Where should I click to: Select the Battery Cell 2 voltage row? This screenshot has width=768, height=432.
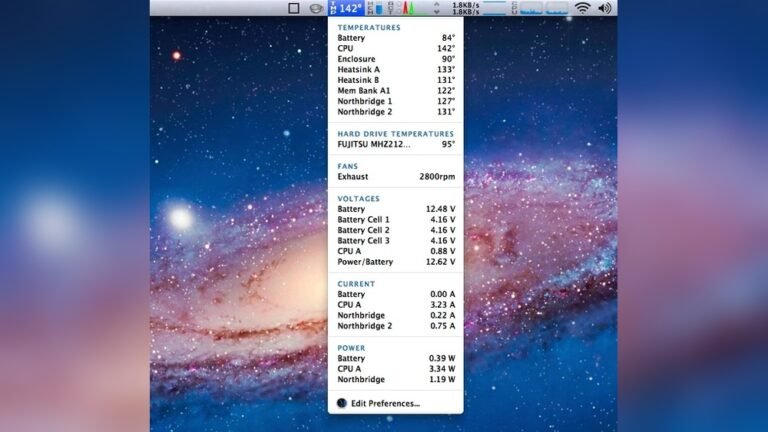click(x=396, y=230)
